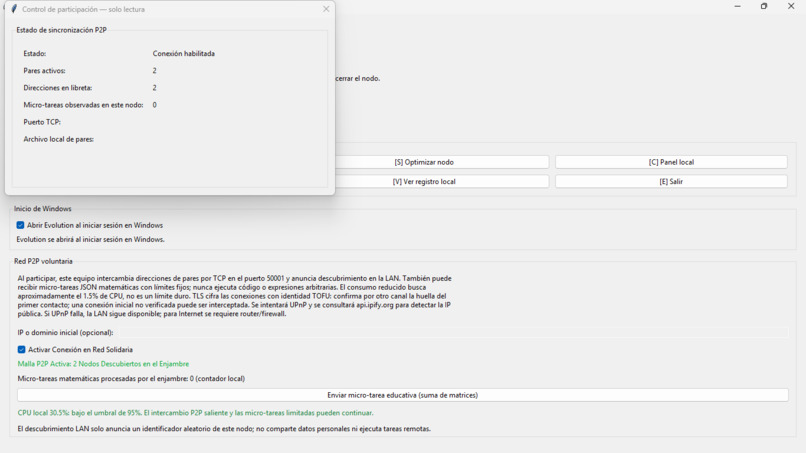Viewport: 806px width, 453px height.
Task: Click the 'Estado:' label in the dialog
Action: pos(34,53)
